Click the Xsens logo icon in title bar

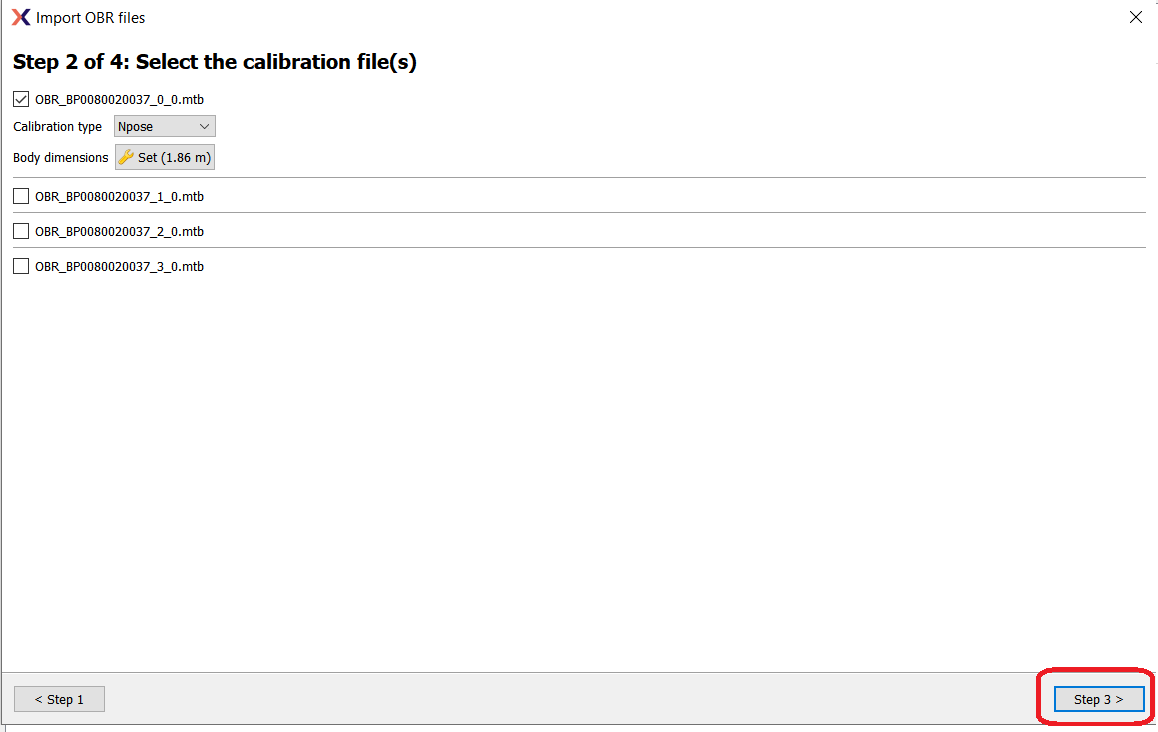click(x=21, y=17)
